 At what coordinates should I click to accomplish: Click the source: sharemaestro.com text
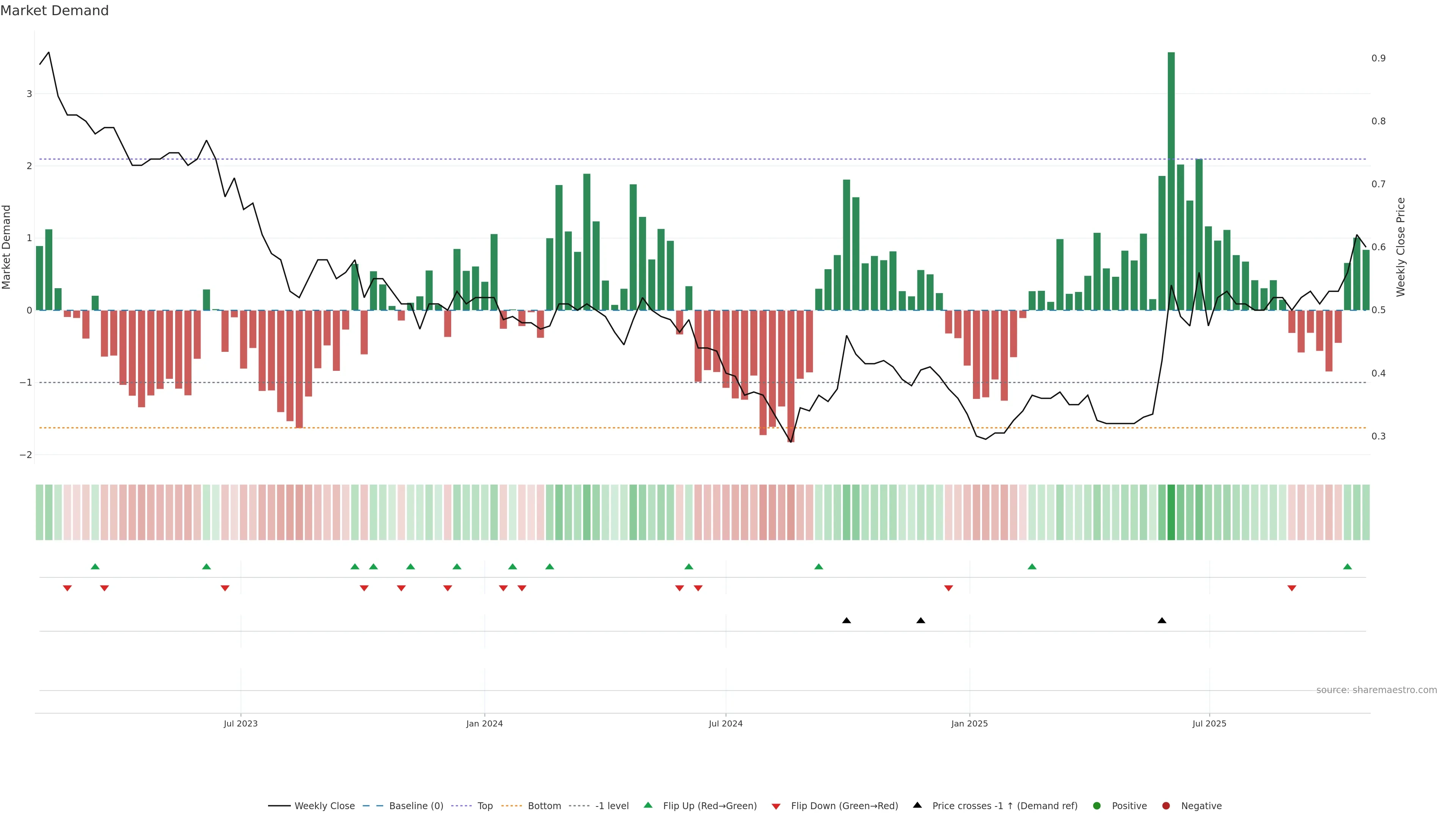[x=1376, y=690]
